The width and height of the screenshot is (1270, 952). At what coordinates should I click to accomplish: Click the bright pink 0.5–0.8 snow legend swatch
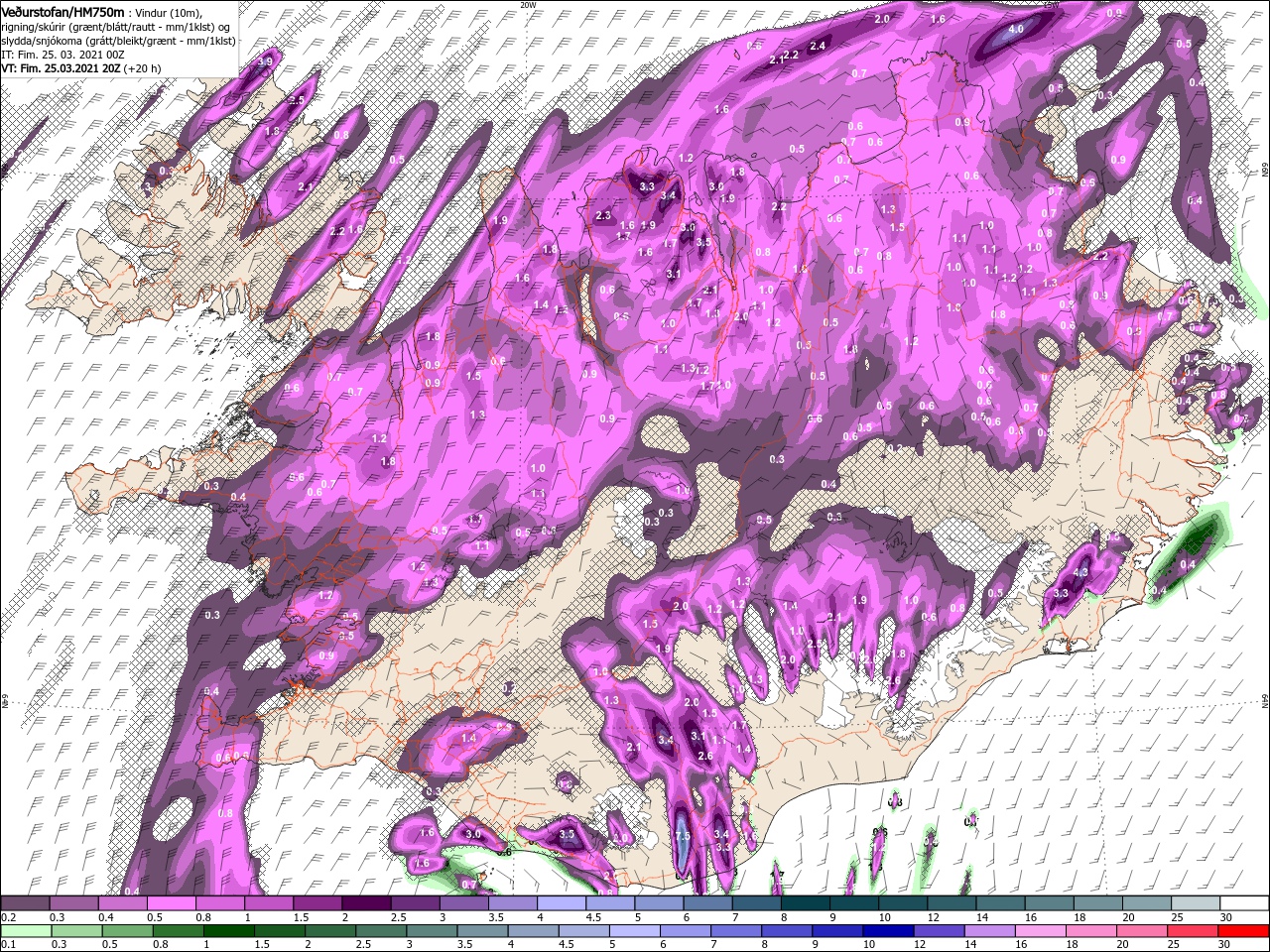coord(171,904)
